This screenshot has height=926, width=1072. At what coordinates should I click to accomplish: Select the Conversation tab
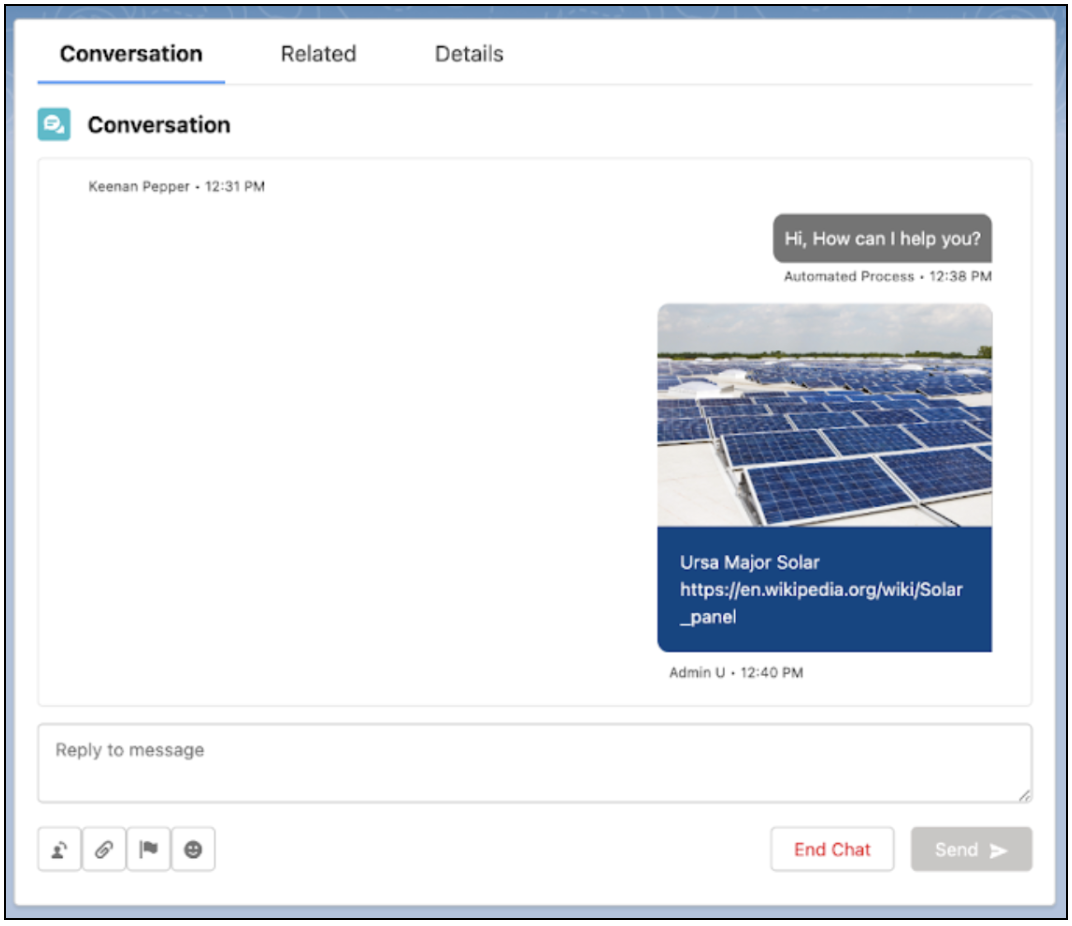(130, 54)
